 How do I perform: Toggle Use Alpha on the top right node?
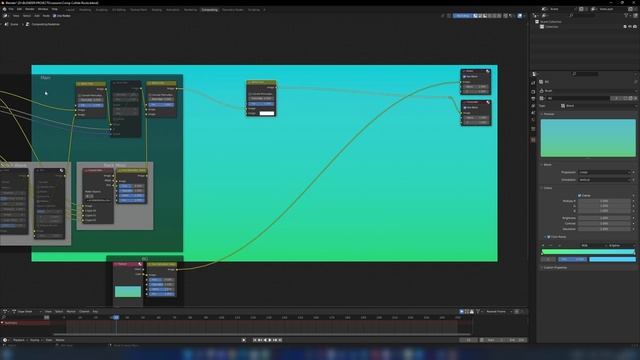click(x=464, y=76)
